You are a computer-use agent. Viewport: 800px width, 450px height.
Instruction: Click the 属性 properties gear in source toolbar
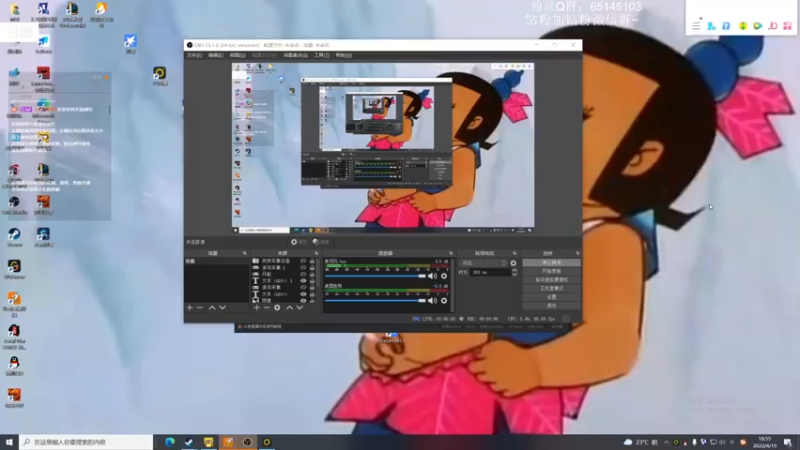pos(299,242)
